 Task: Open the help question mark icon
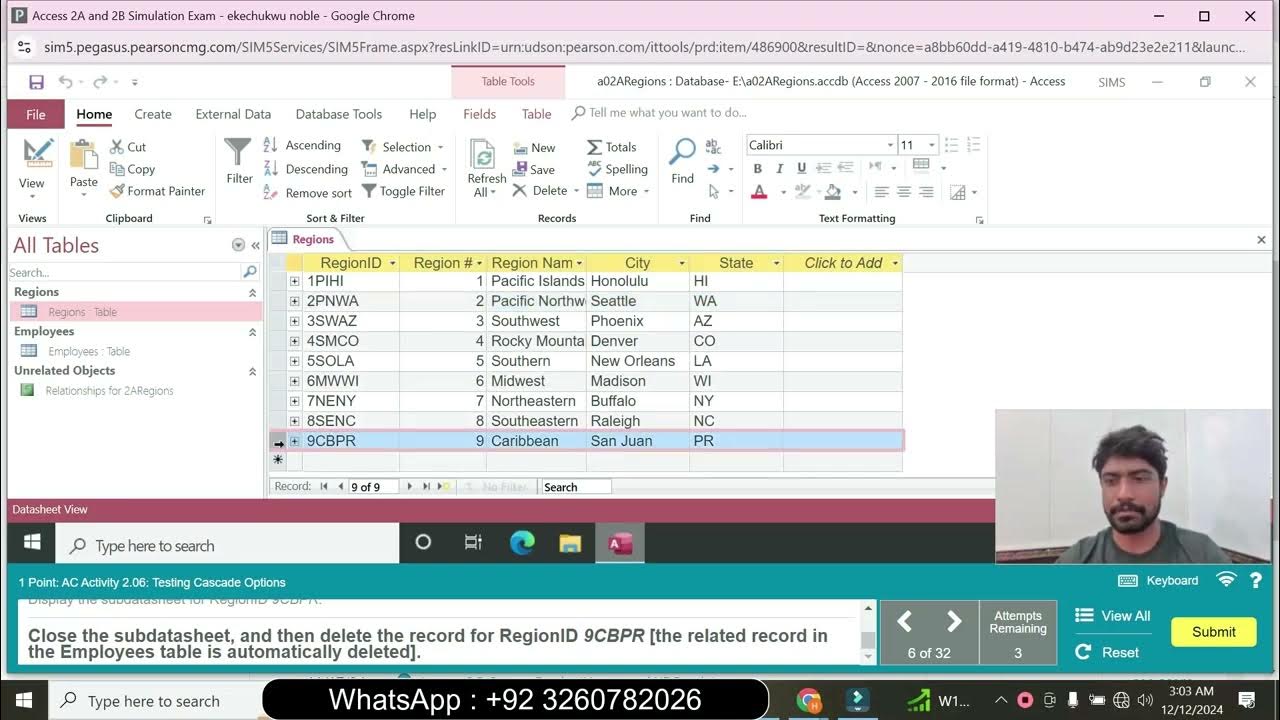(x=1255, y=580)
